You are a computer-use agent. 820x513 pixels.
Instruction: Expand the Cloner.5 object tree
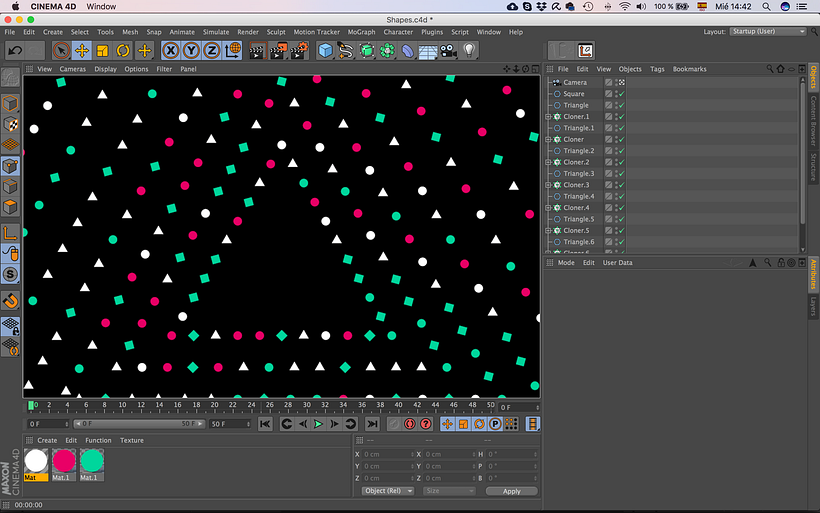[x=548, y=231]
